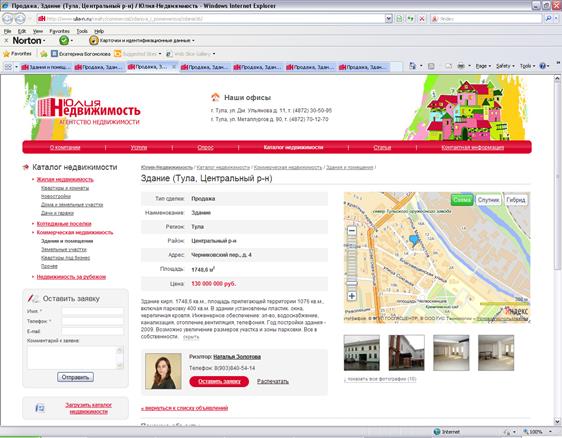The image size is (562, 438).
Task: Click the Favorites star icon
Action: 6,54
